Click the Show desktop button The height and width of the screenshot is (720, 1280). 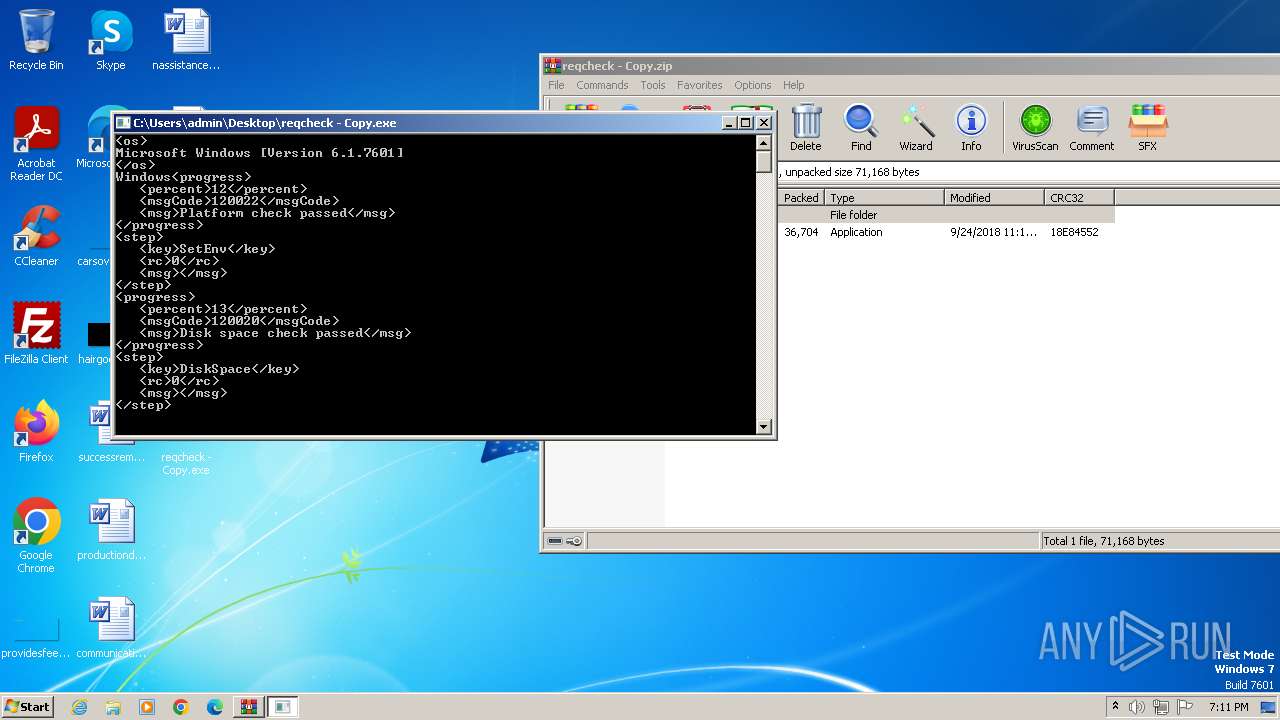coord(1270,707)
